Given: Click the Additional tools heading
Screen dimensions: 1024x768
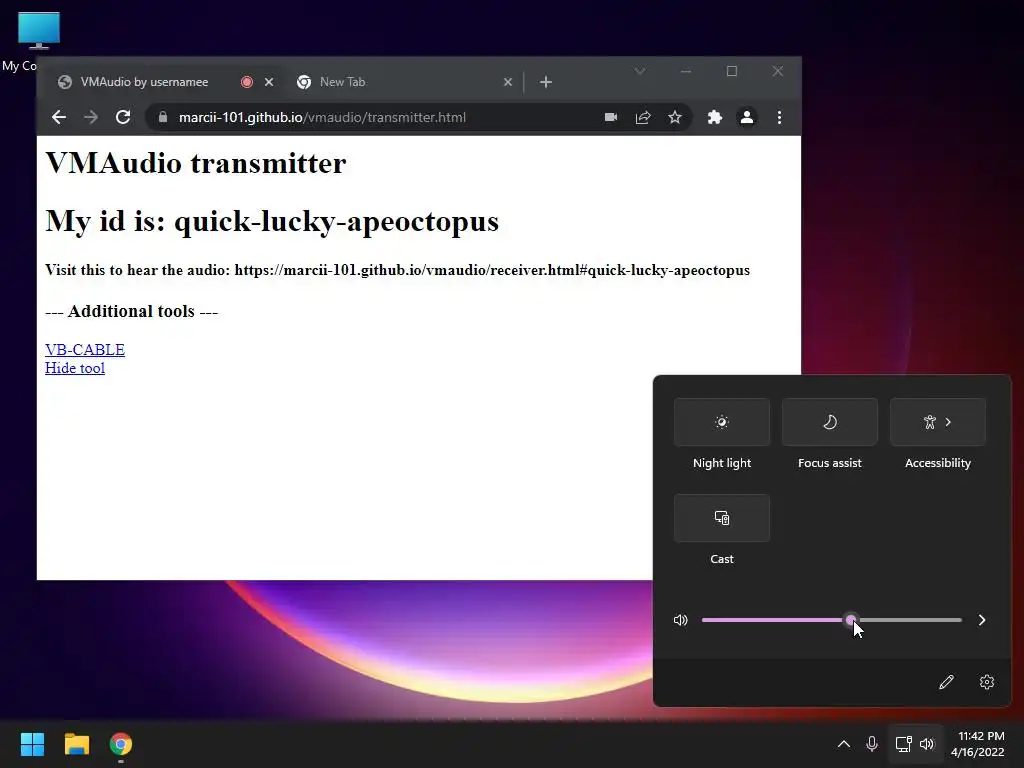Looking at the screenshot, I should coord(131,312).
